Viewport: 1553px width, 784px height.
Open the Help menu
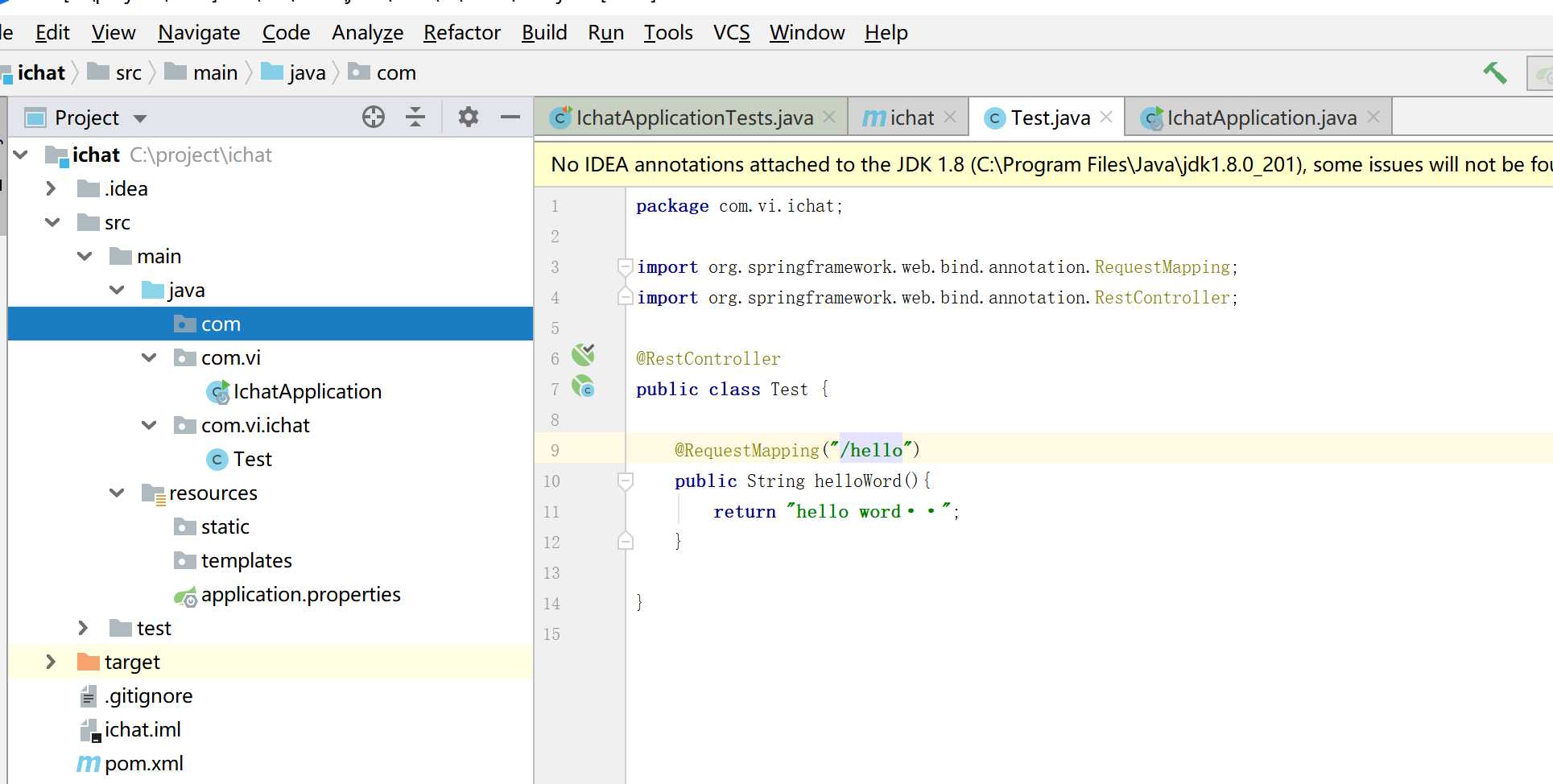[886, 33]
